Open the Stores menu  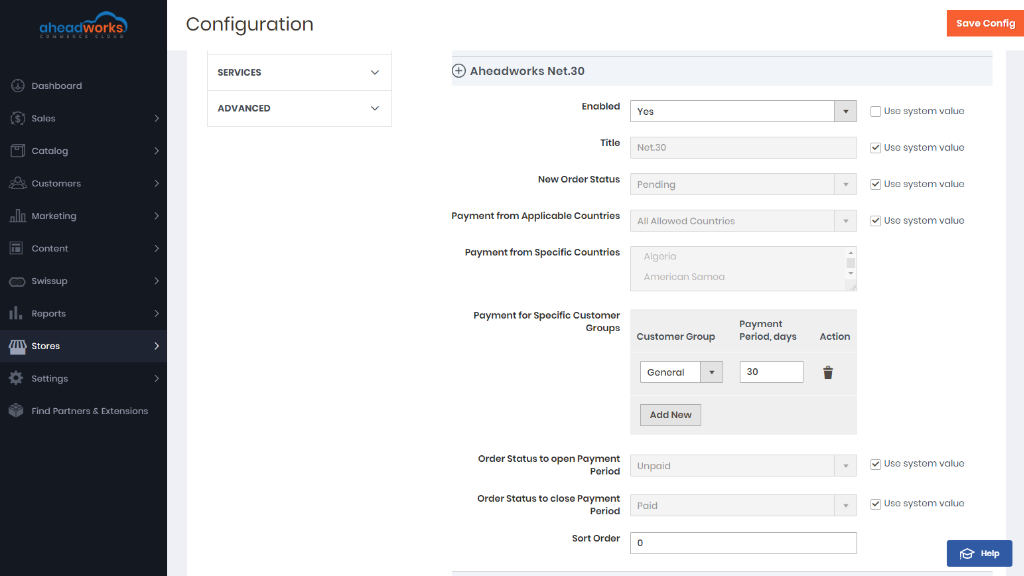[x=84, y=346]
